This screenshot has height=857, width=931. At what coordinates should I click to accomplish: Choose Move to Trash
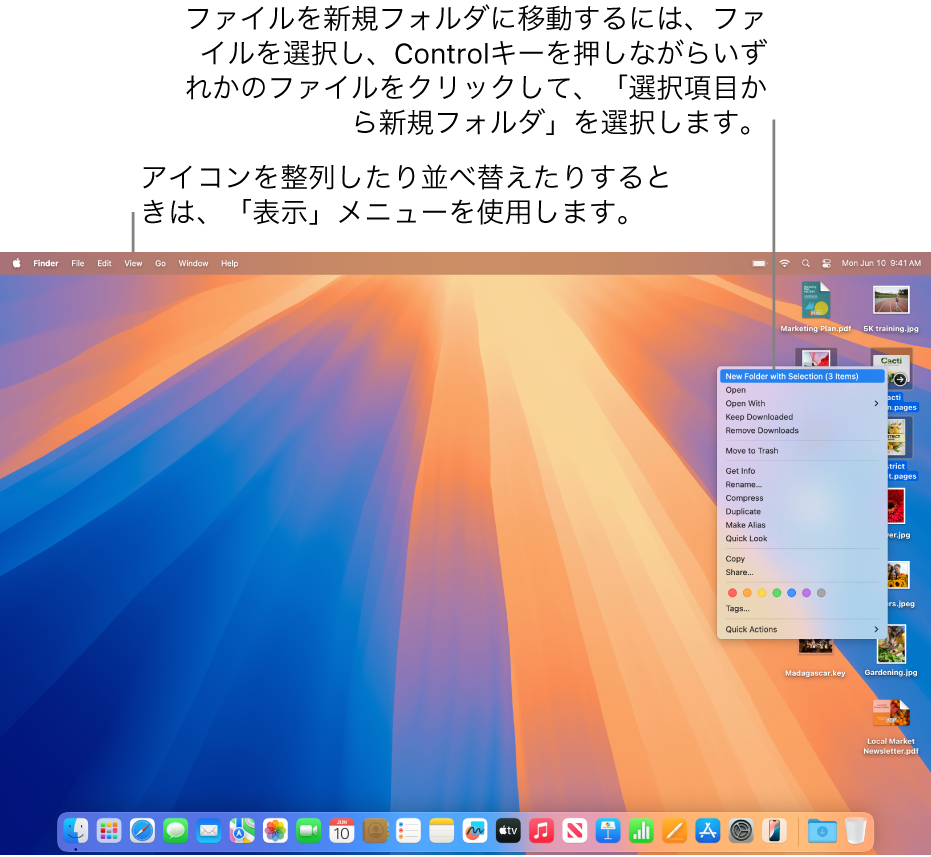[802, 451]
